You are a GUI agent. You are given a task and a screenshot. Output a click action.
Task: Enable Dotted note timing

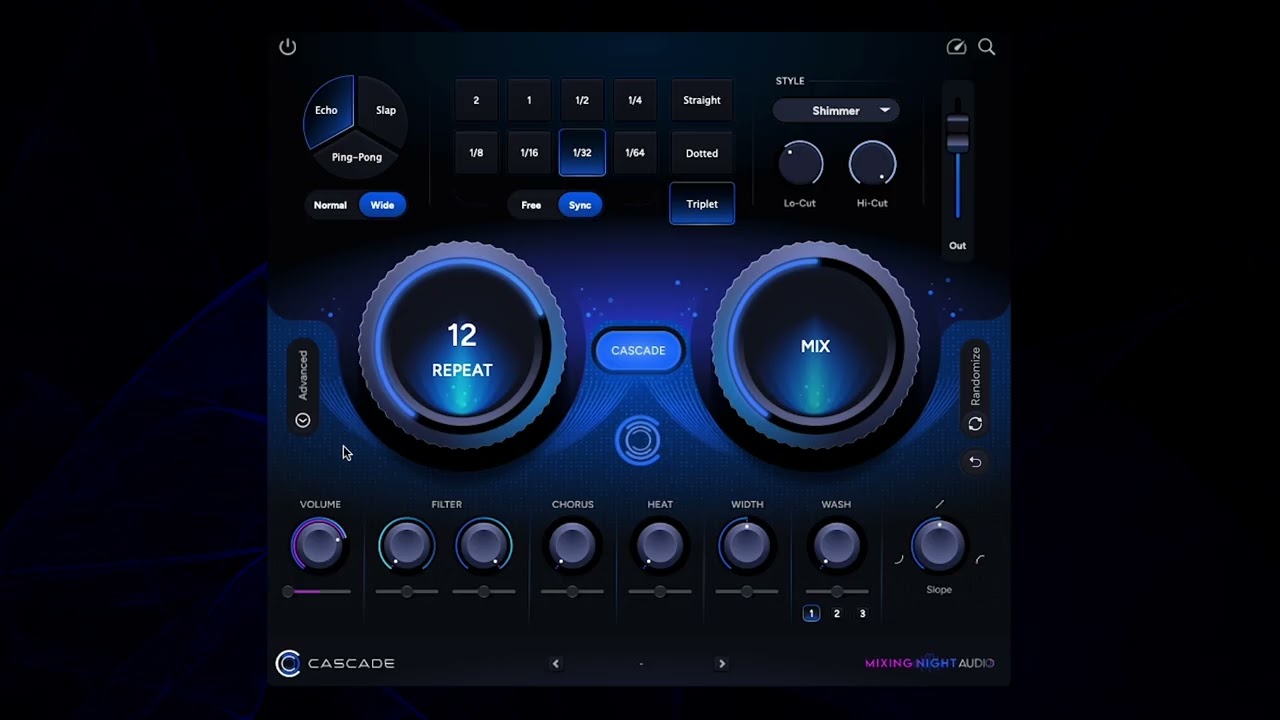click(702, 153)
